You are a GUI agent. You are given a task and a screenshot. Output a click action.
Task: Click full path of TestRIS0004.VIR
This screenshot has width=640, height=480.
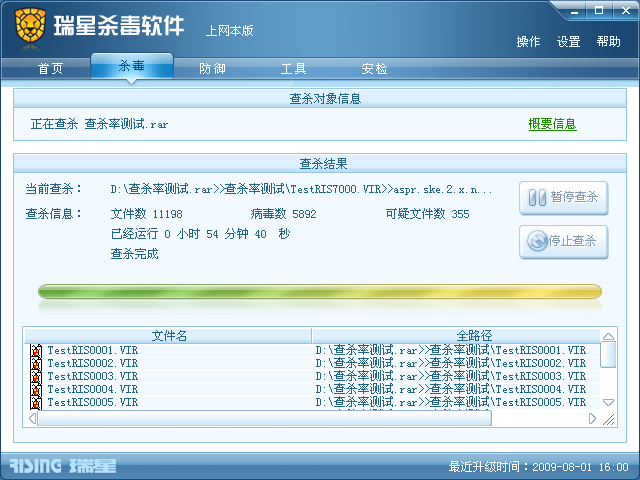[x=451, y=389]
